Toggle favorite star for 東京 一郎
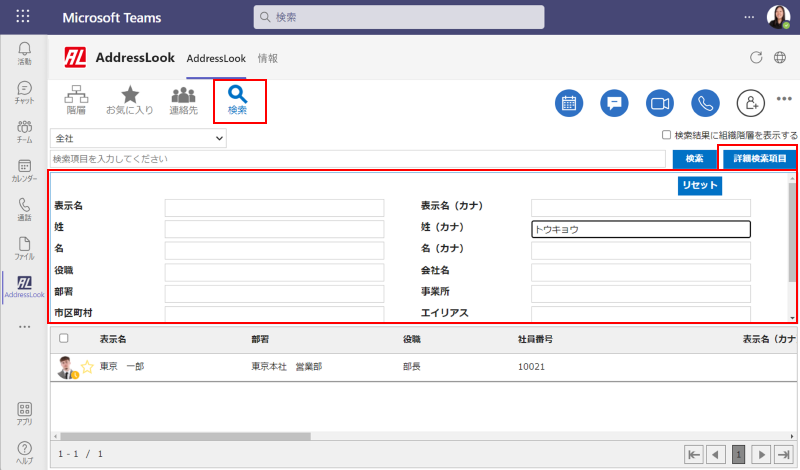Image resolution: width=800 pixels, height=470 pixels. [x=87, y=367]
